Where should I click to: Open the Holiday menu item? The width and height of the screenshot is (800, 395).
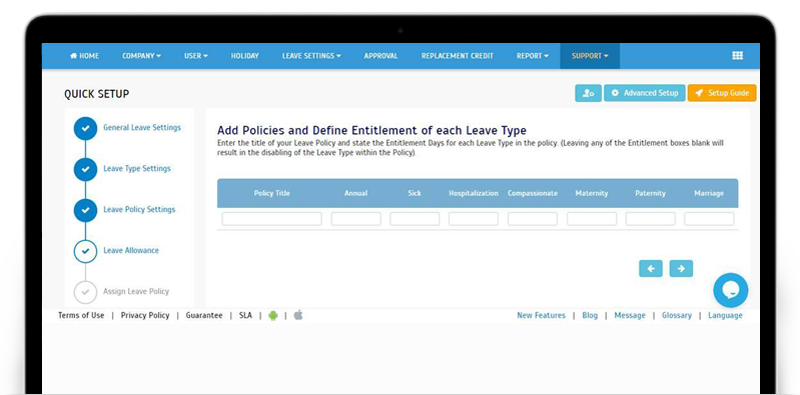click(x=244, y=56)
